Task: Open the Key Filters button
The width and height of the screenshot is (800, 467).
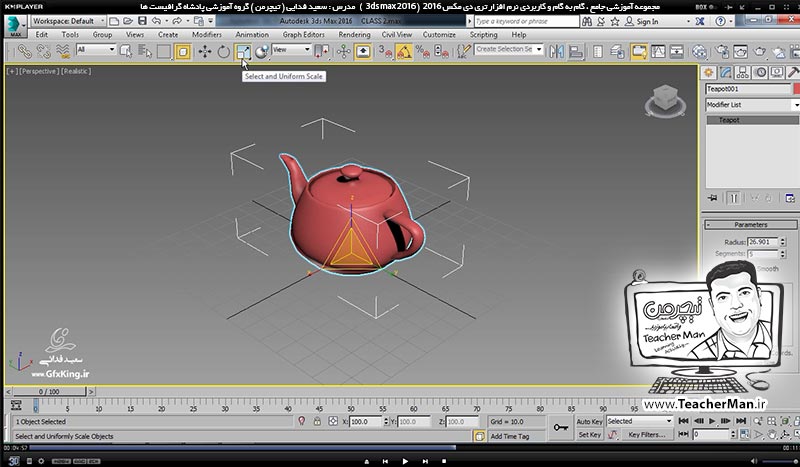Action: coord(646,435)
